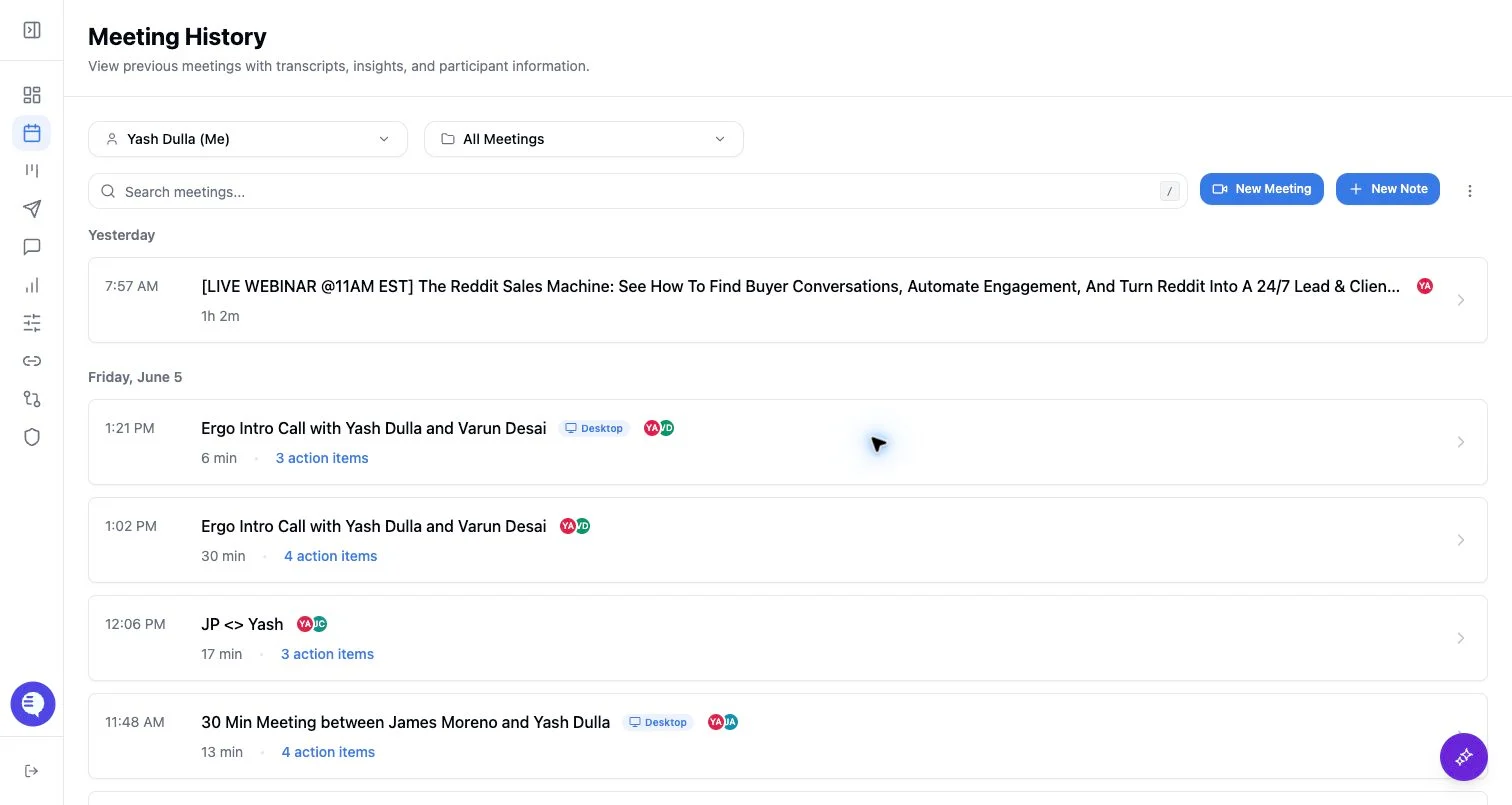The height and width of the screenshot is (805, 1512).
Task: Click the 17 min duration label
Action: pyautogui.click(x=221, y=654)
